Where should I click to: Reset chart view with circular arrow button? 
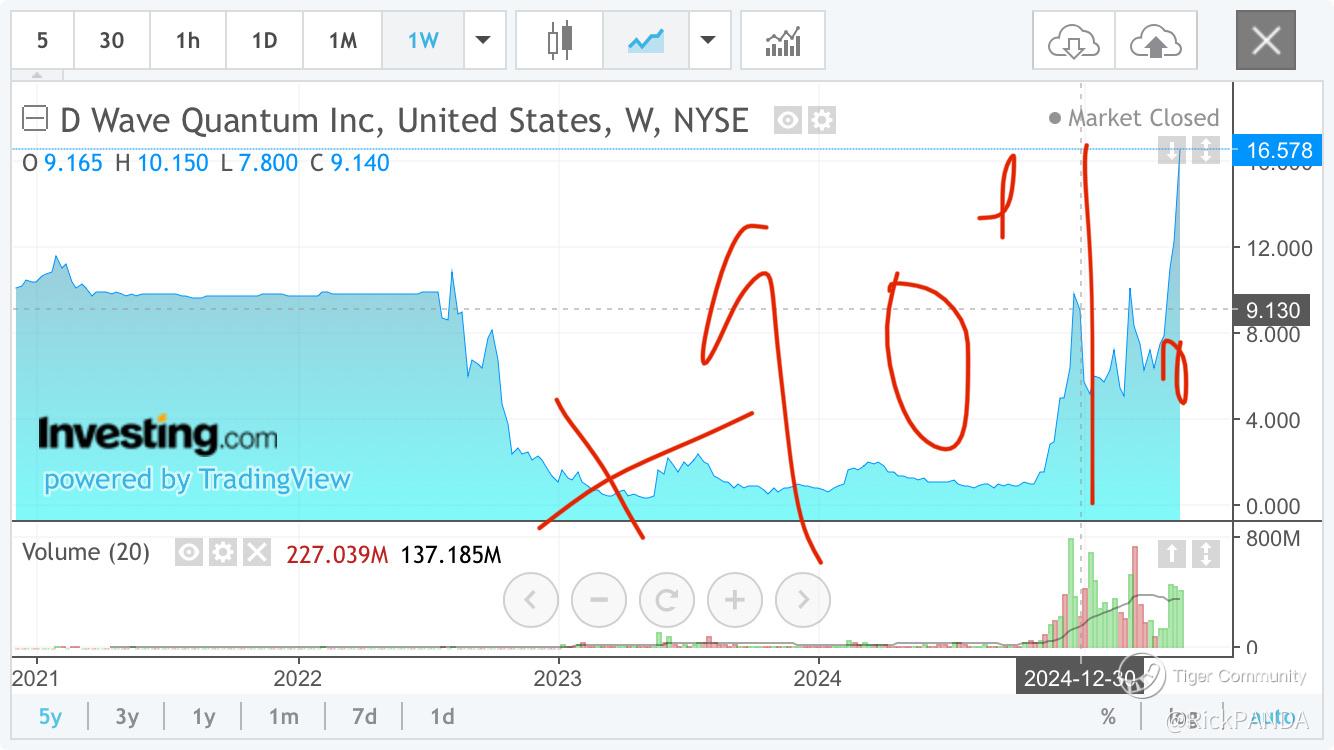(667, 600)
